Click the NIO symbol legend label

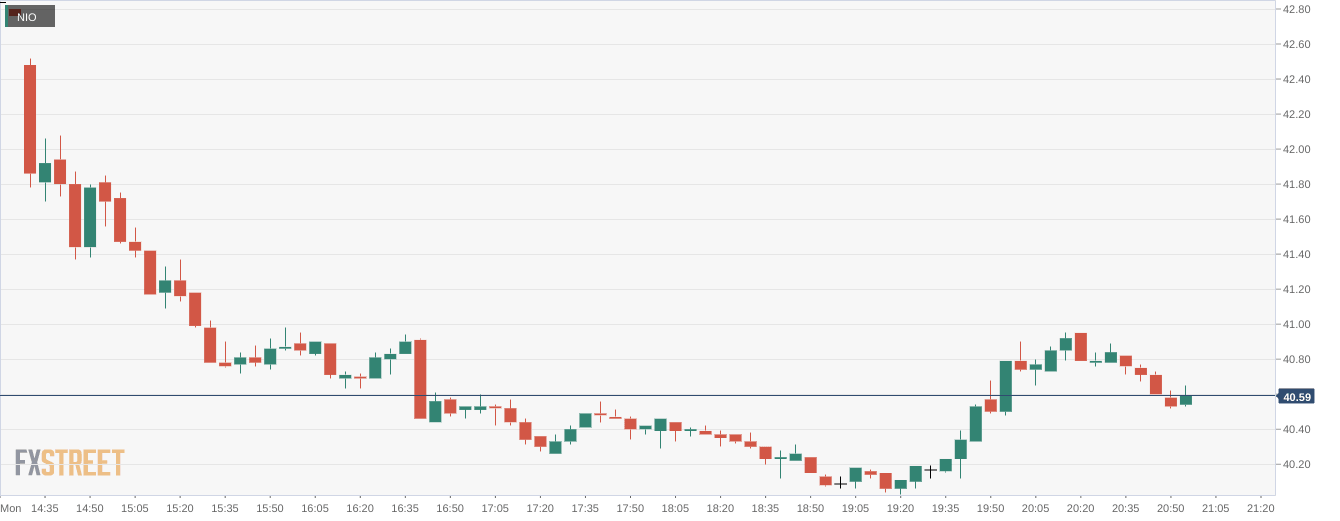[27, 17]
